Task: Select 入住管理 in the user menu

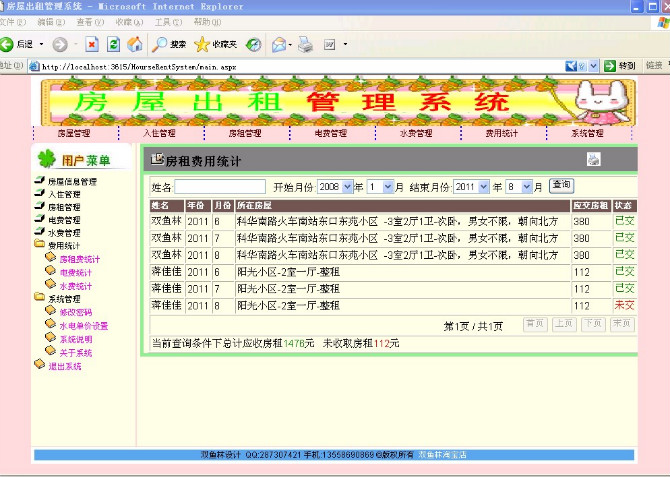Action: (x=64, y=194)
